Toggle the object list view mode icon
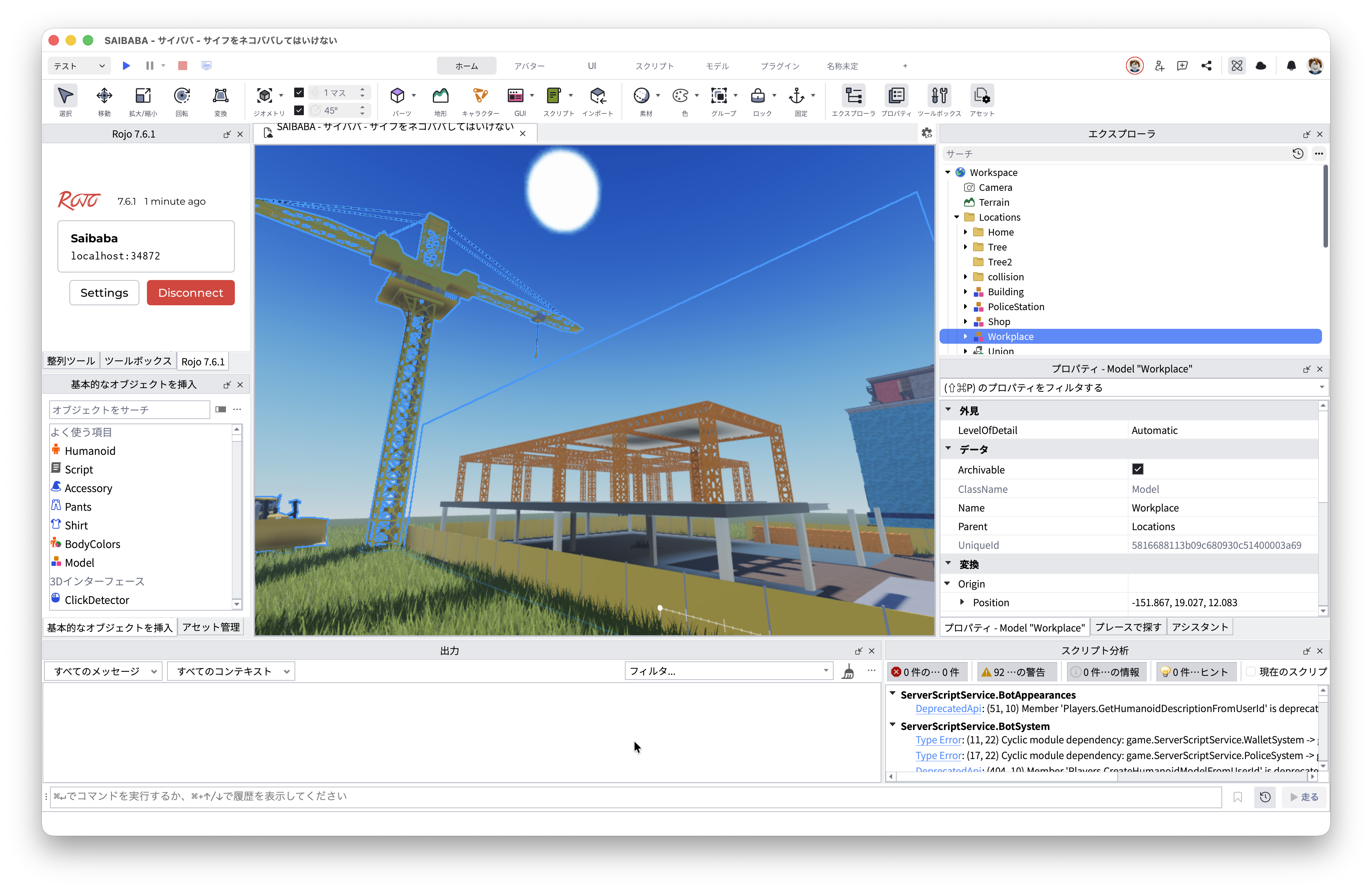1372x891 pixels. point(221,410)
